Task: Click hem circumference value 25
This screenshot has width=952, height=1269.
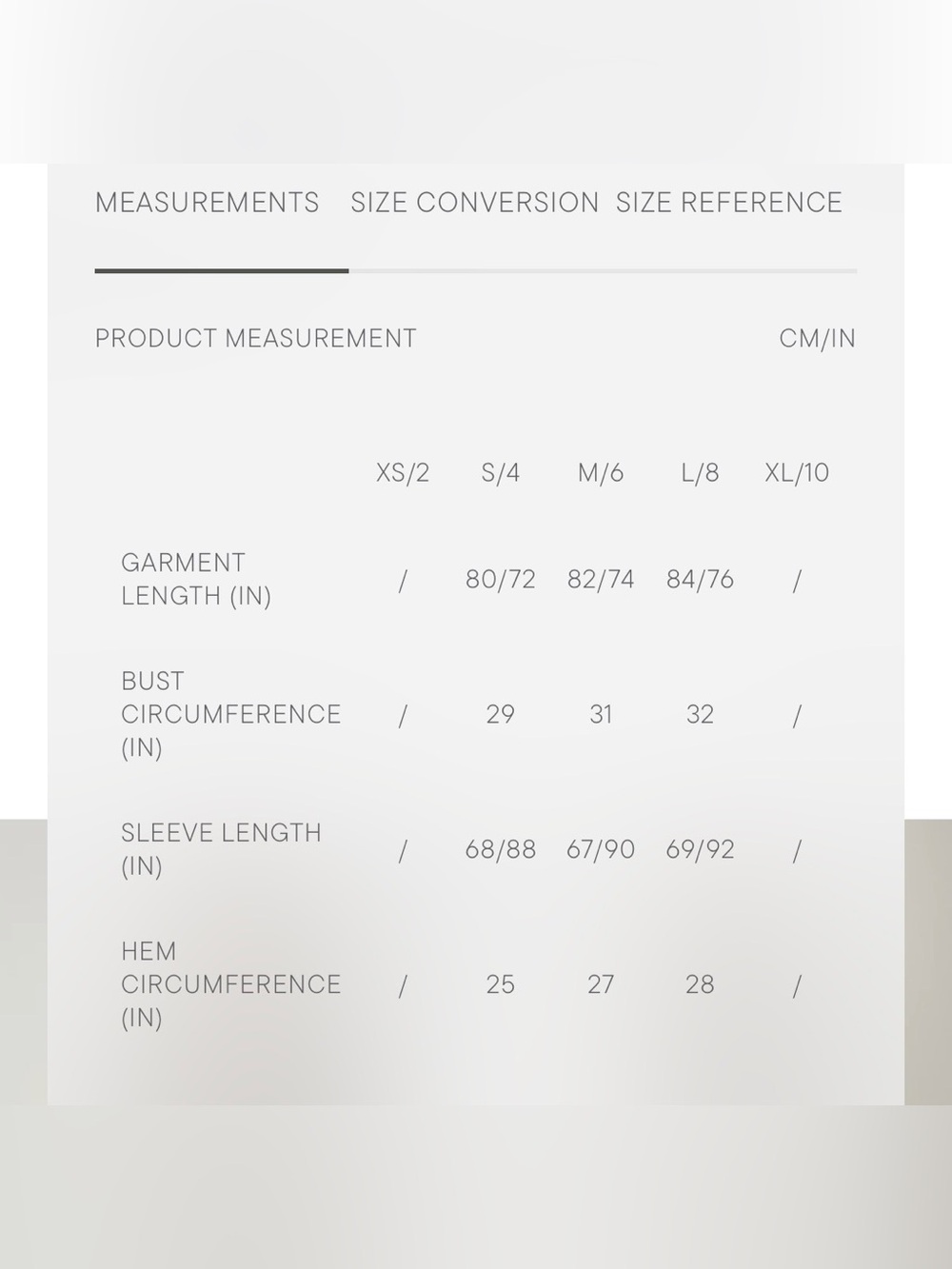Action: [x=501, y=985]
